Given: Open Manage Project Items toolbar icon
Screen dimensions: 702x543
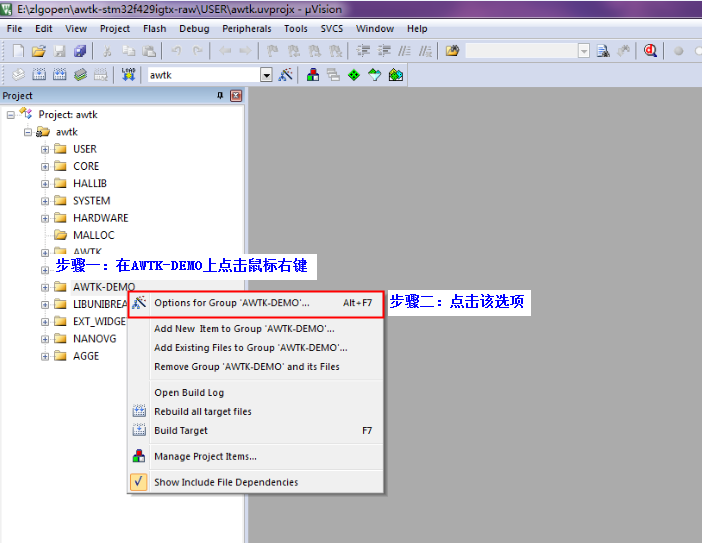Looking at the screenshot, I should [x=313, y=74].
